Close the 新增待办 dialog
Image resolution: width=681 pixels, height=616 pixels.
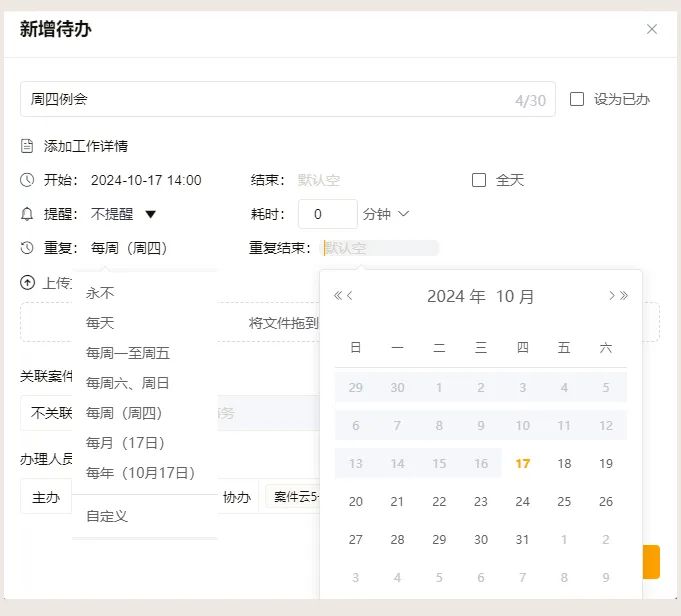[652, 29]
